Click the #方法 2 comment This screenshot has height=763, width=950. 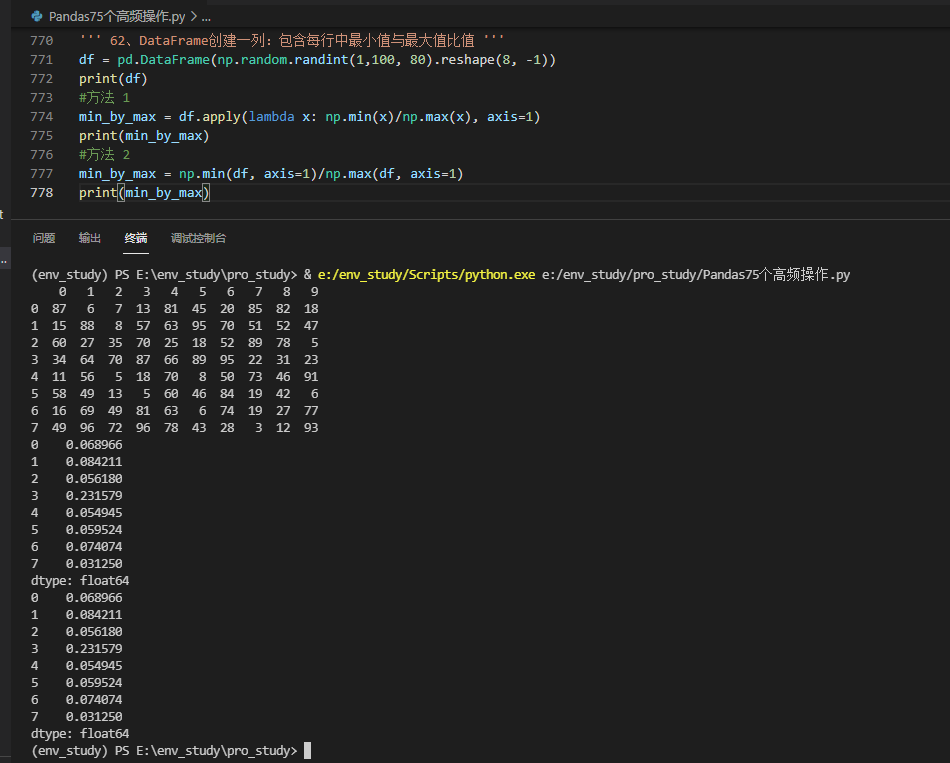pyautogui.click(x=104, y=155)
